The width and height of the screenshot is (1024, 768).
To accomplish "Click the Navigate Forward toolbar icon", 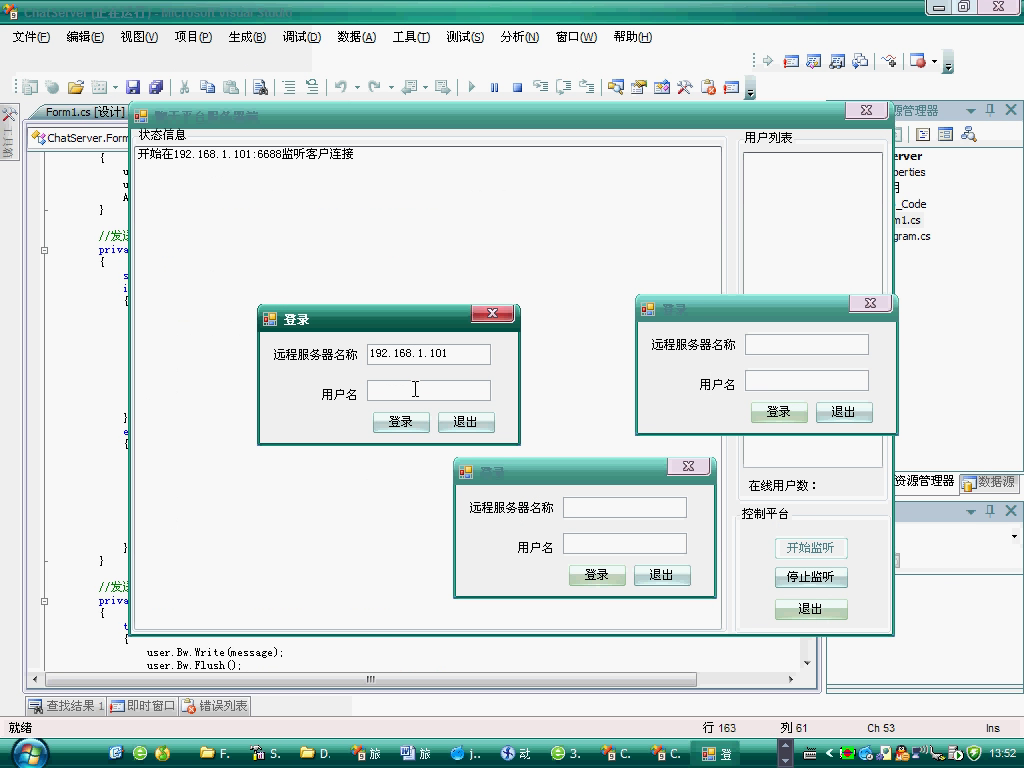I will [x=443, y=87].
